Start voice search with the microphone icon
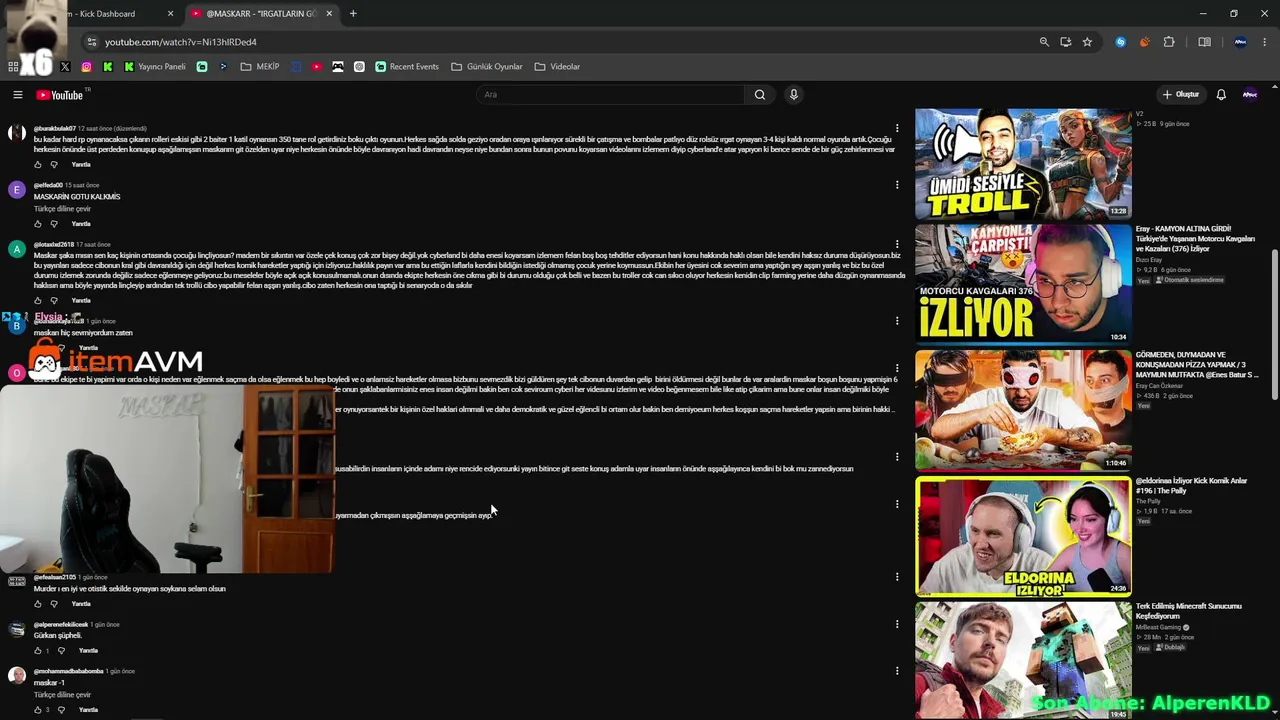1280x720 pixels. click(794, 95)
